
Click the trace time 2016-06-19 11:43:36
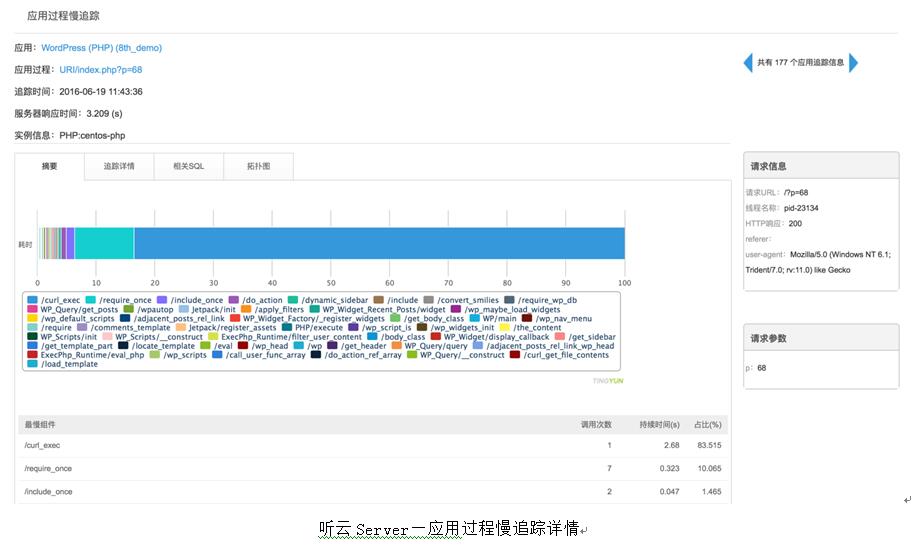click(x=101, y=92)
